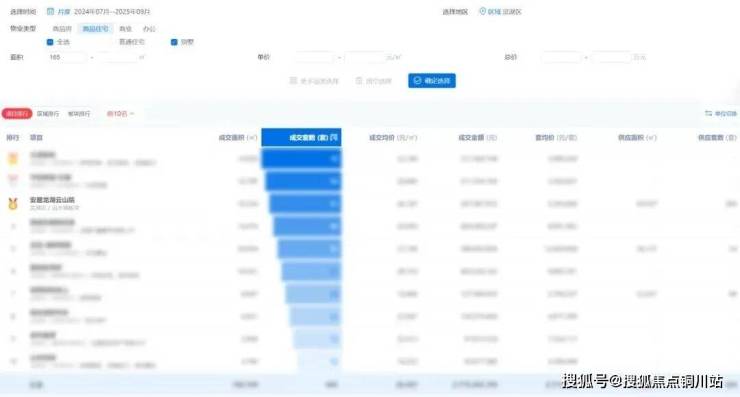The width and height of the screenshot is (740, 397).
Task: Click the unit switch icon at table's right
Action: [x=708, y=114]
